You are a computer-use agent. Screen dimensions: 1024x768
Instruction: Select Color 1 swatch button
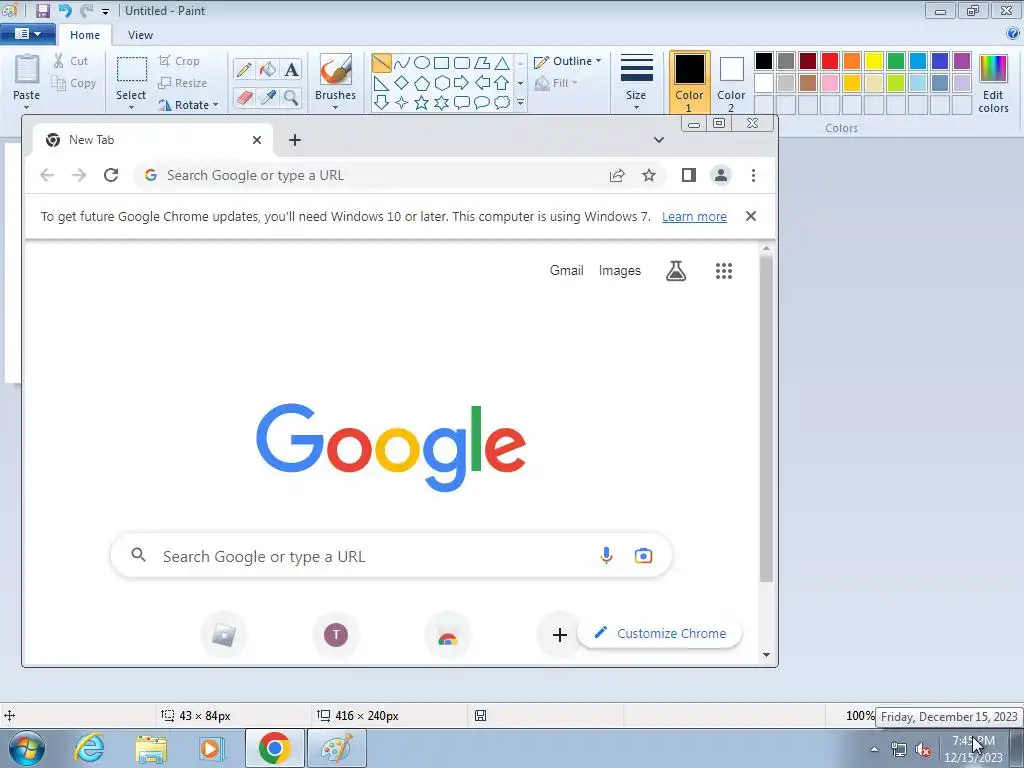(x=689, y=83)
